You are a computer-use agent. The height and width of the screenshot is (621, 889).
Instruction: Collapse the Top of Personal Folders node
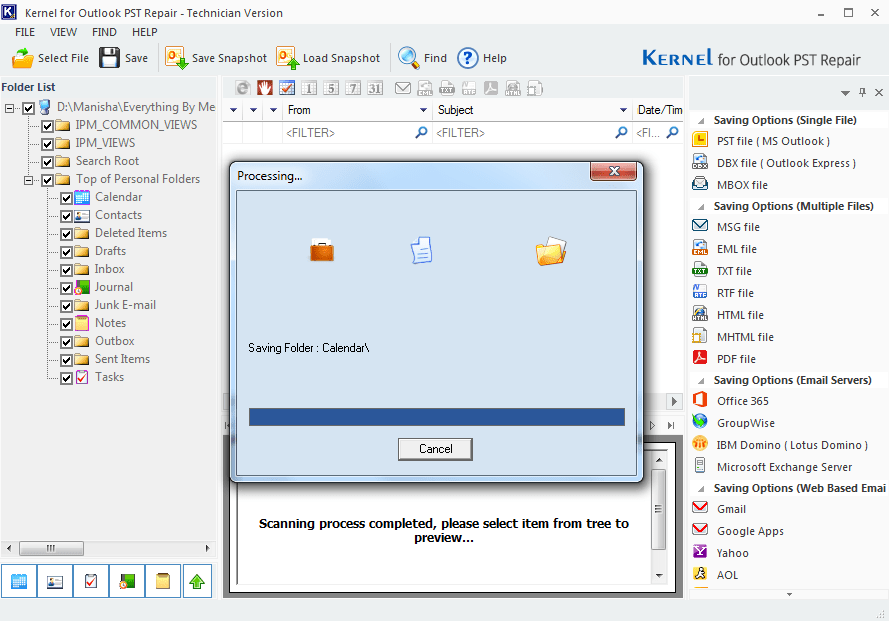tap(28, 180)
